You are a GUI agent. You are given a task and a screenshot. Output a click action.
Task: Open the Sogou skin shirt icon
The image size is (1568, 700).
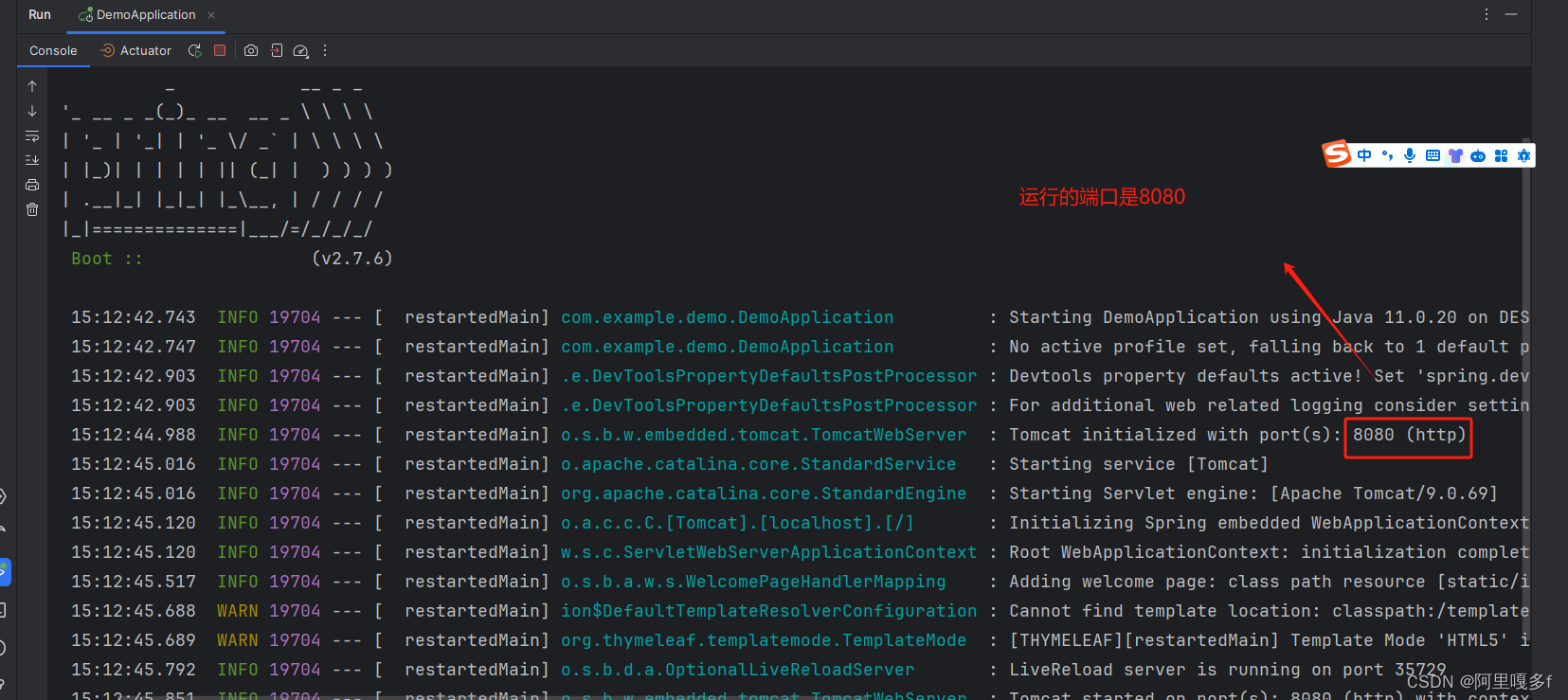click(1455, 155)
